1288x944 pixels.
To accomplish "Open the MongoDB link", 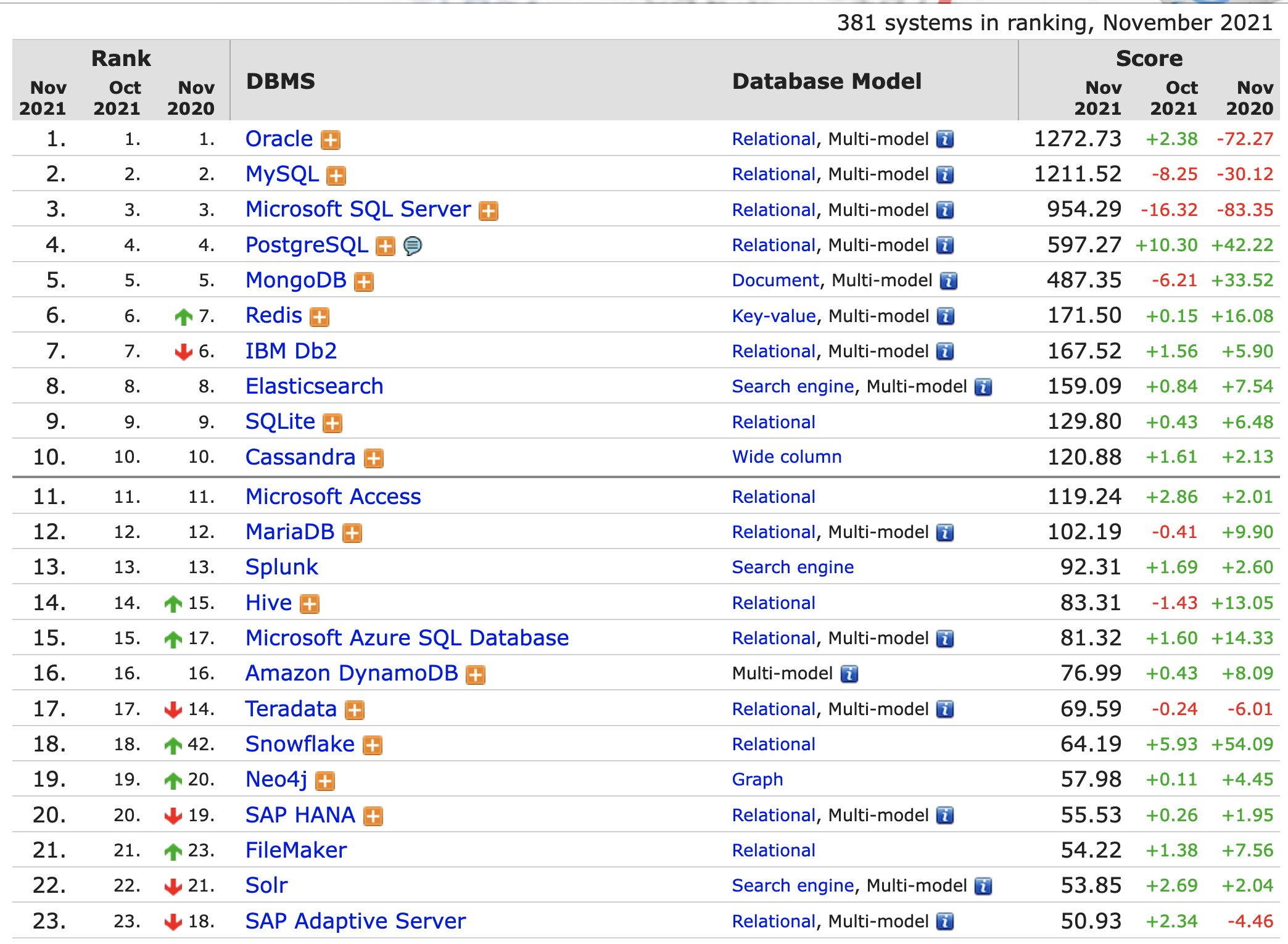I will (x=296, y=280).
